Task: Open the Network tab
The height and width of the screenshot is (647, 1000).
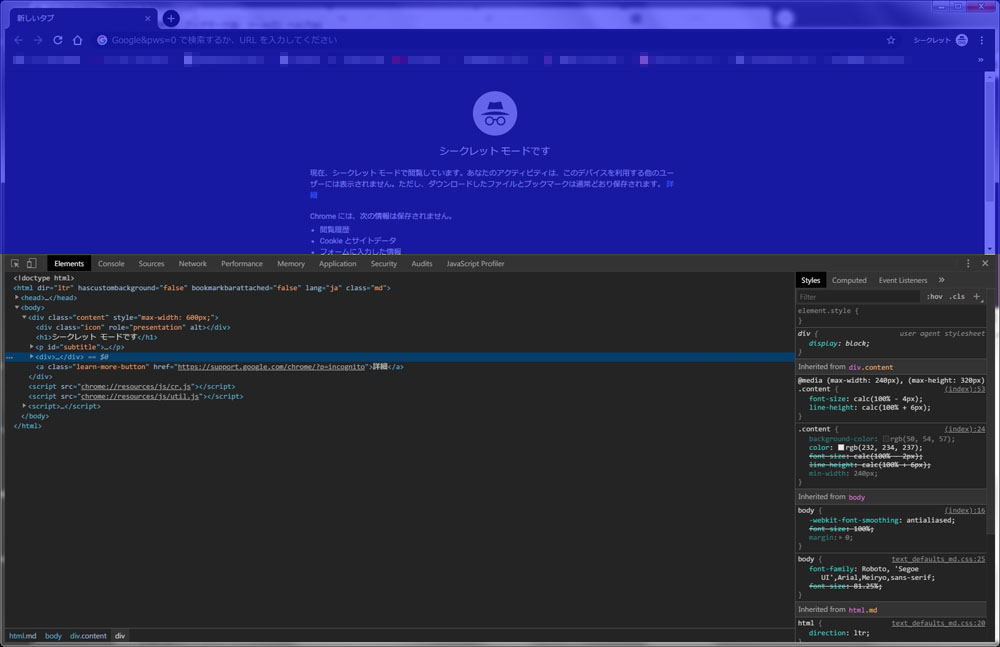Action: [193, 264]
